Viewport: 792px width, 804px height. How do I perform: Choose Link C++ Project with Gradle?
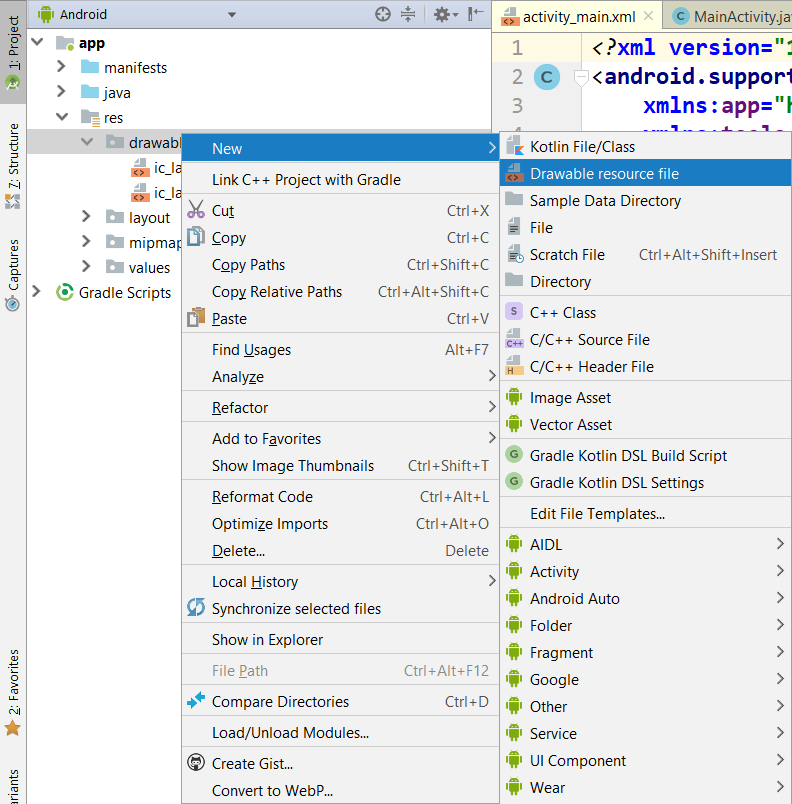point(340,179)
